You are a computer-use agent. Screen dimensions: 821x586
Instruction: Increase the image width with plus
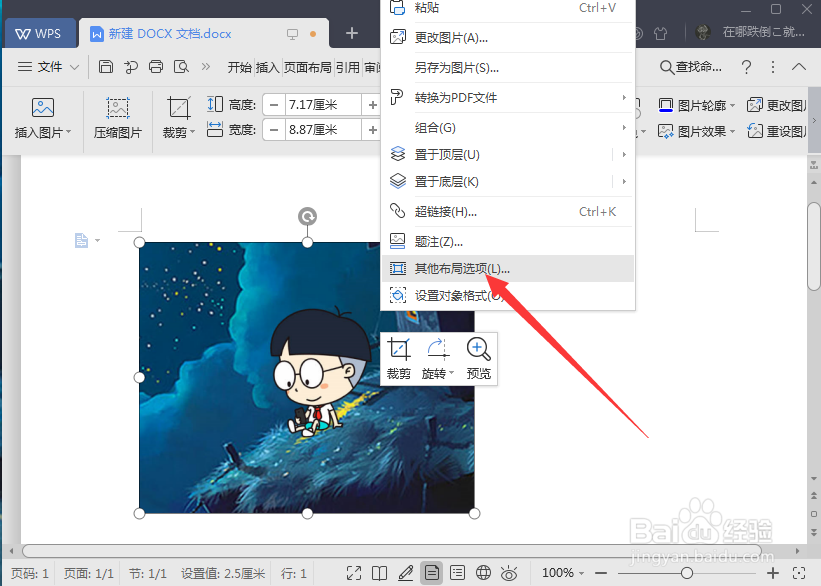click(372, 129)
